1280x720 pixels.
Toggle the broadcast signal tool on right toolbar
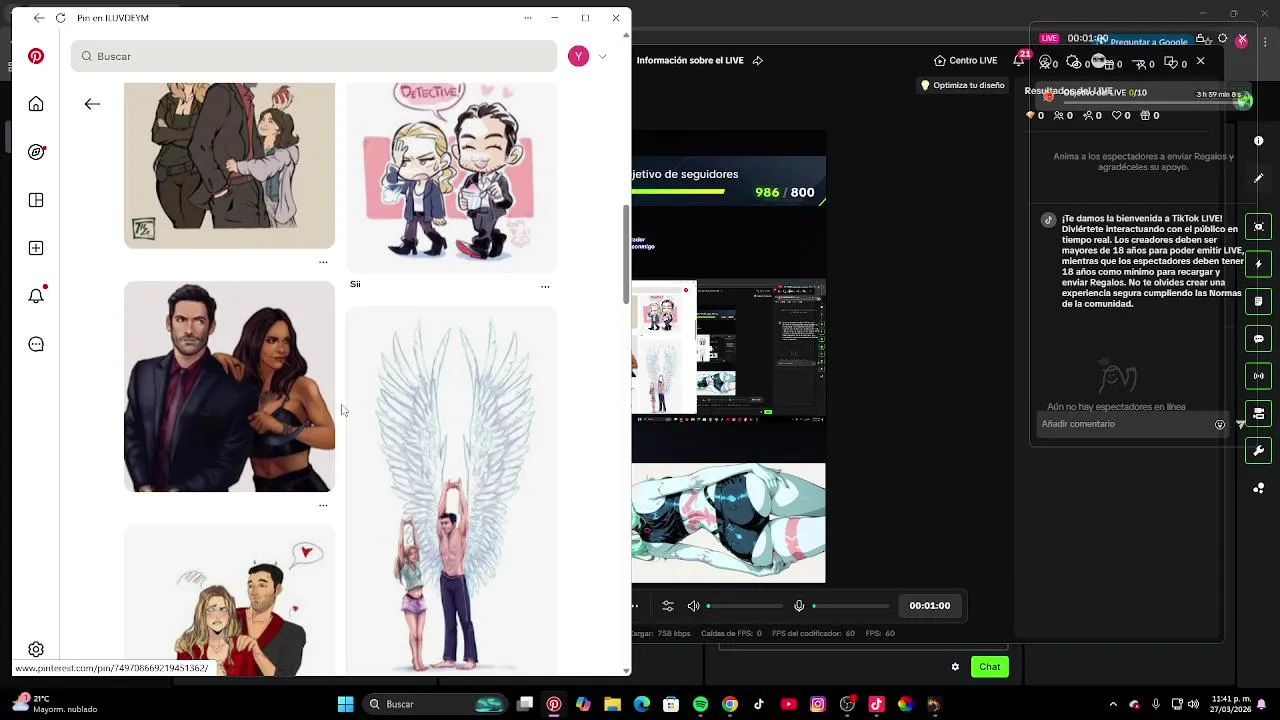[x=1259, y=376]
